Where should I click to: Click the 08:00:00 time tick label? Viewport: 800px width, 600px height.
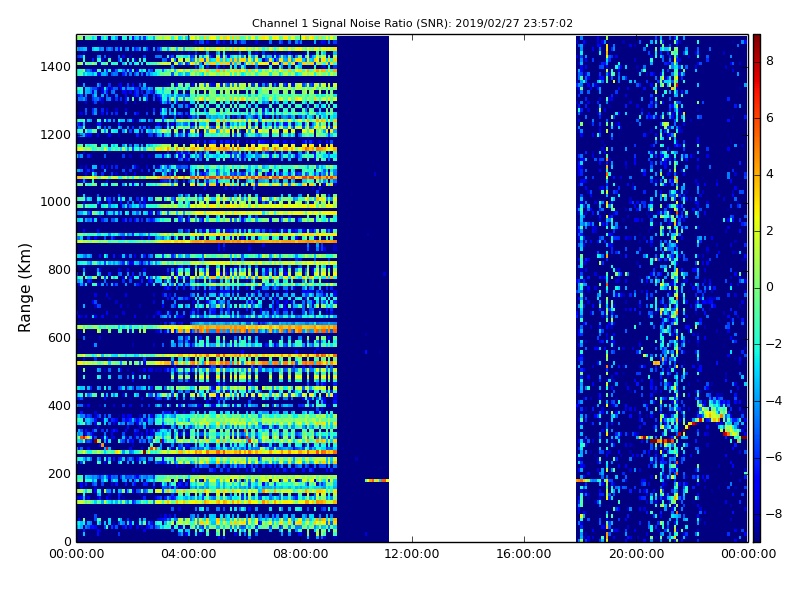[301, 554]
